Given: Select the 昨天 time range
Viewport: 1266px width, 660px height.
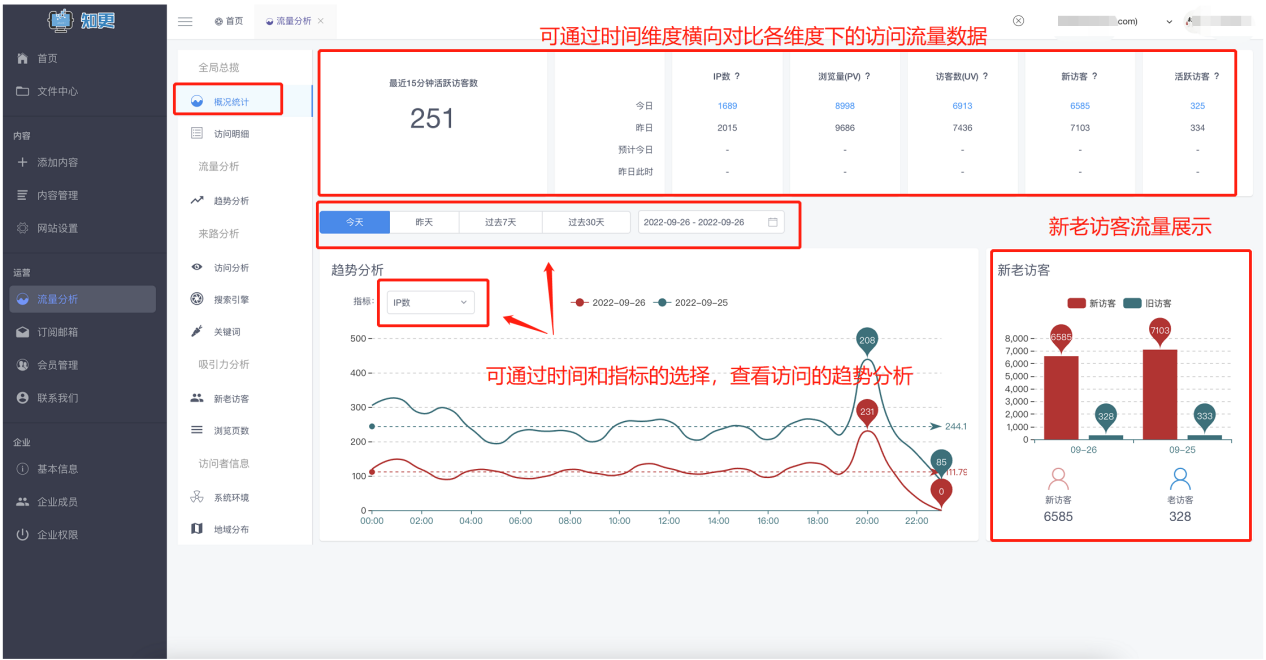Looking at the screenshot, I should tap(424, 222).
